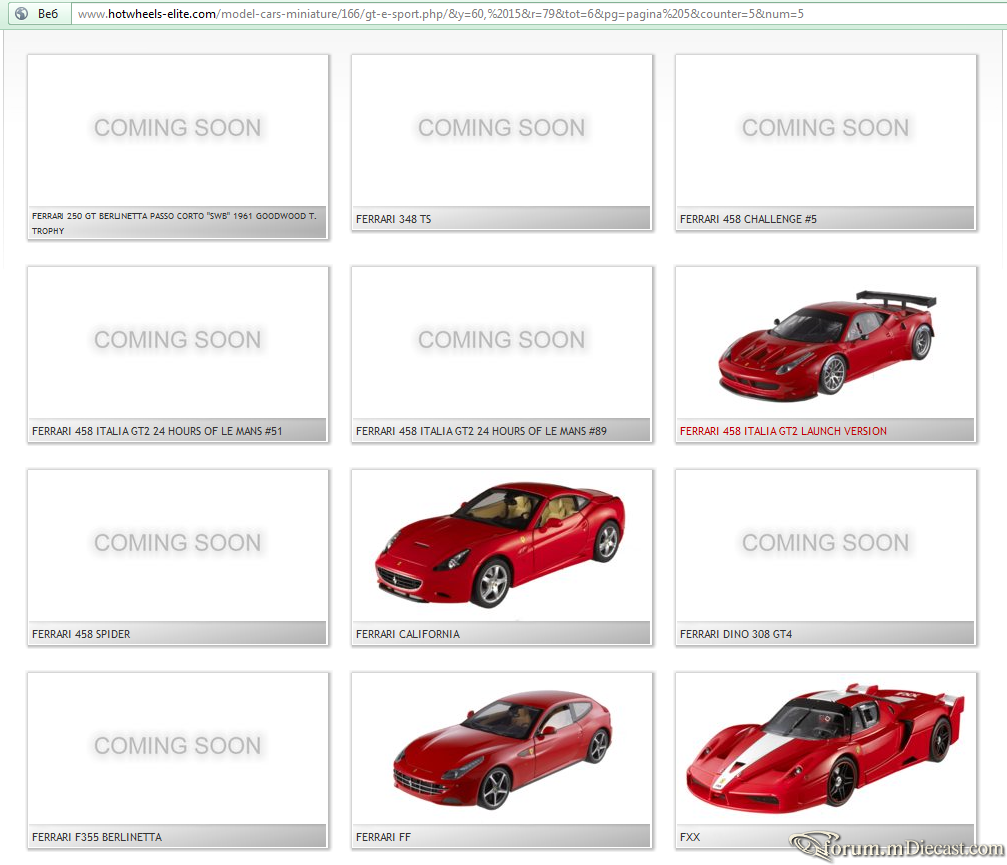Click the Ferrari California car image
This screenshot has width=1007, height=865.
(x=500, y=545)
